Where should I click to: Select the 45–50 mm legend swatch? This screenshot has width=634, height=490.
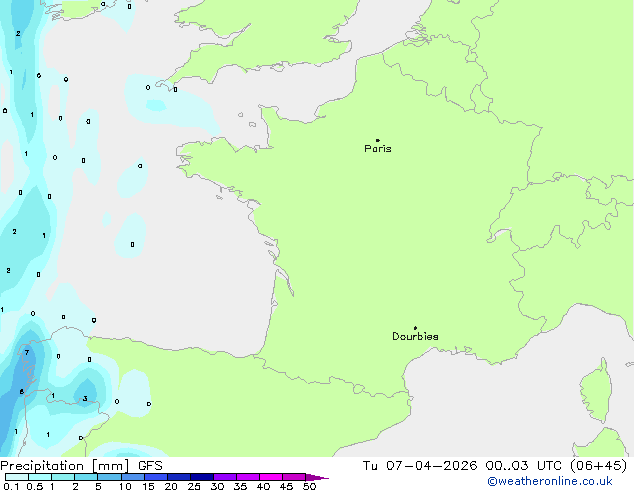pyautogui.click(x=294, y=477)
